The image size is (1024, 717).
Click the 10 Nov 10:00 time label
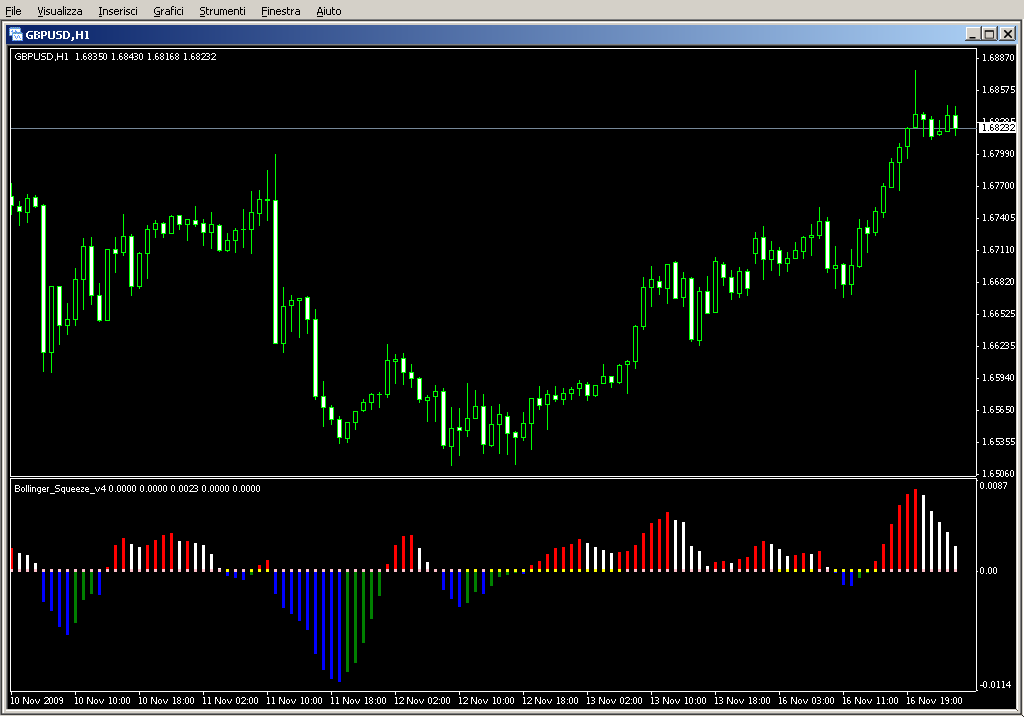pyautogui.click(x=102, y=701)
